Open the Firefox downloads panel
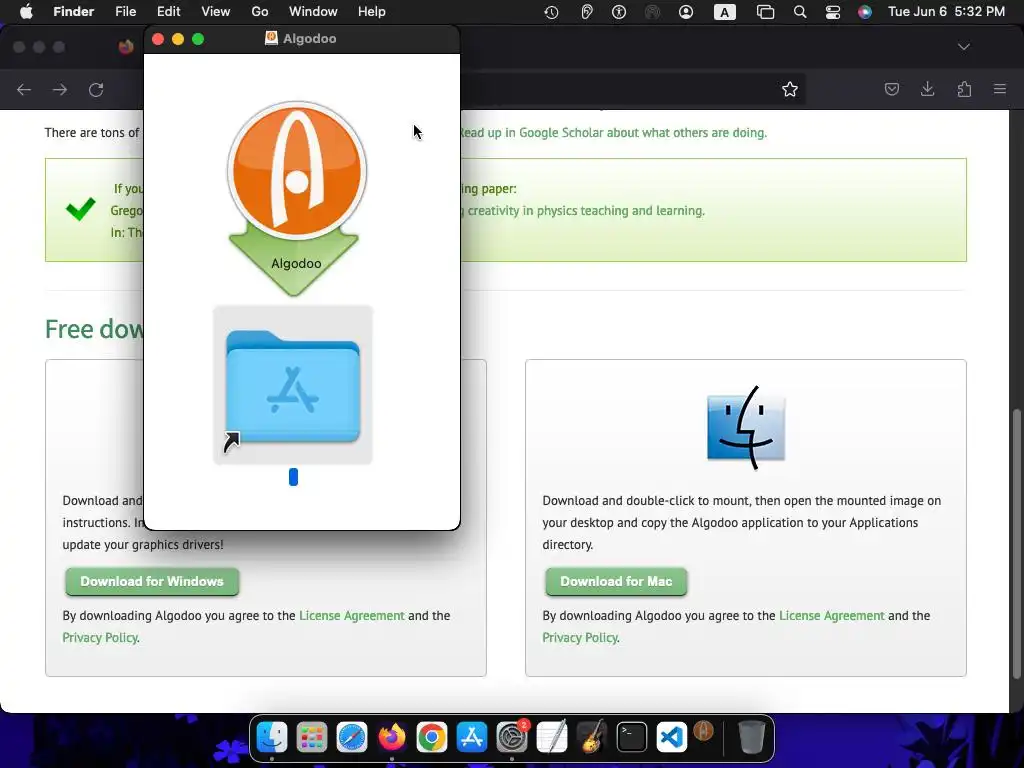1024x768 pixels. coord(927,89)
